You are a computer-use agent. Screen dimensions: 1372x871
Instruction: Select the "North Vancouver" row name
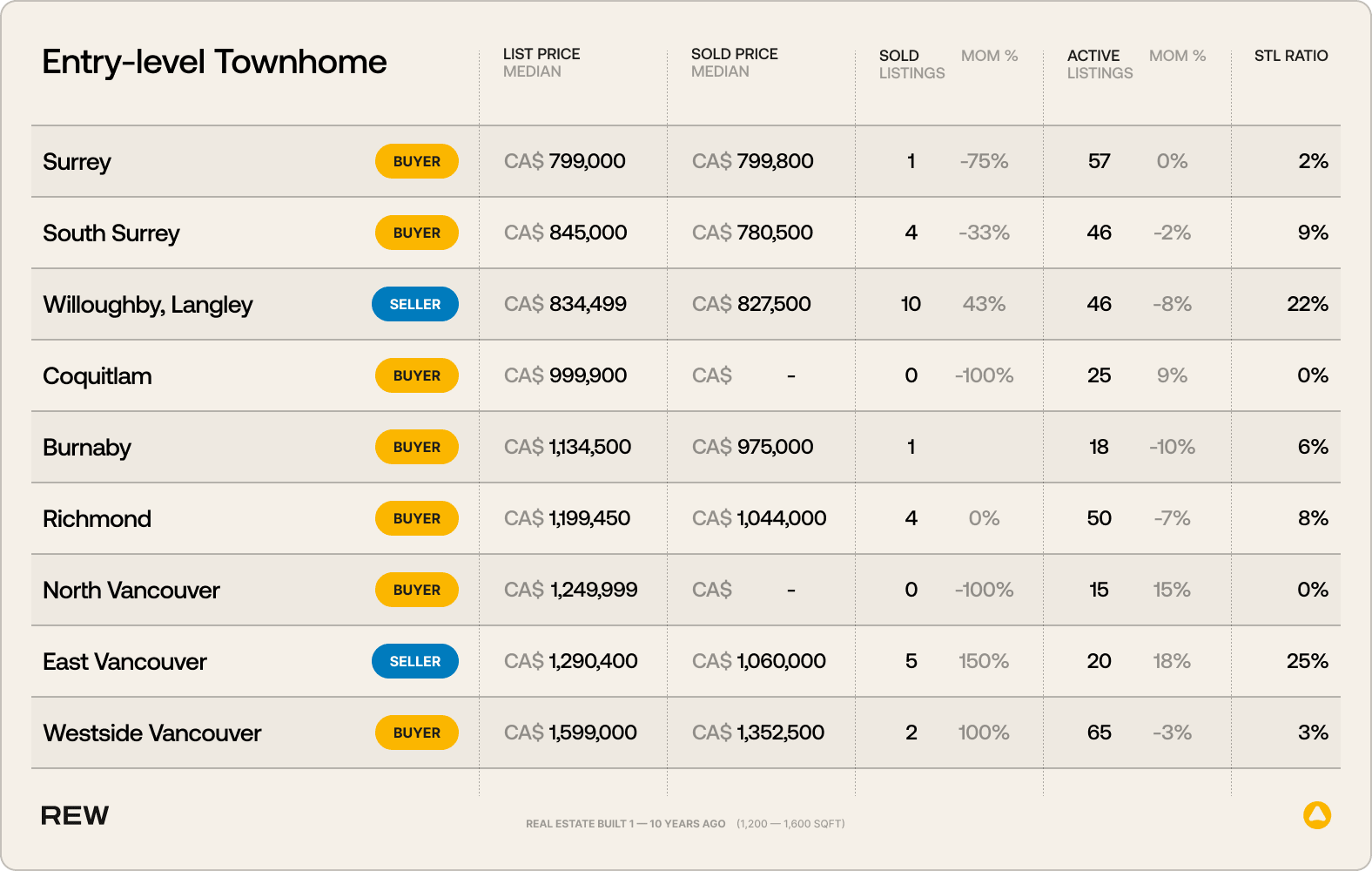[x=131, y=591]
